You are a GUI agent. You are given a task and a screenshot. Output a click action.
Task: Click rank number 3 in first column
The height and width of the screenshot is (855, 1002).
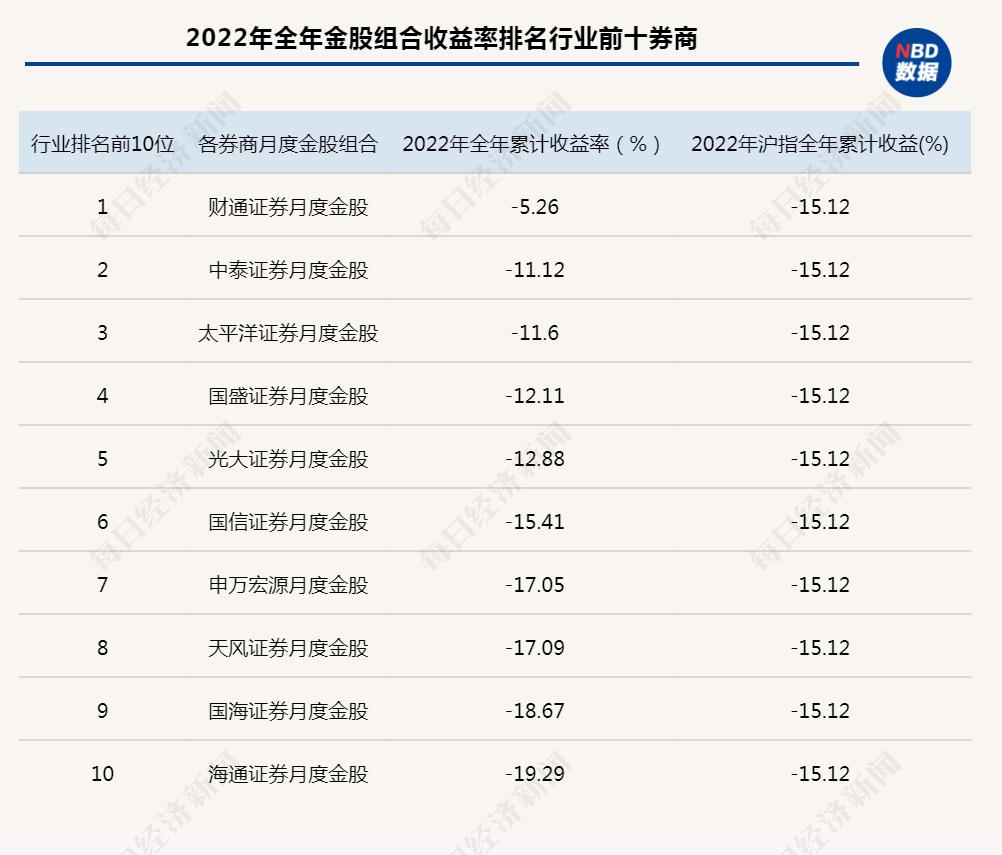pyautogui.click(x=102, y=333)
